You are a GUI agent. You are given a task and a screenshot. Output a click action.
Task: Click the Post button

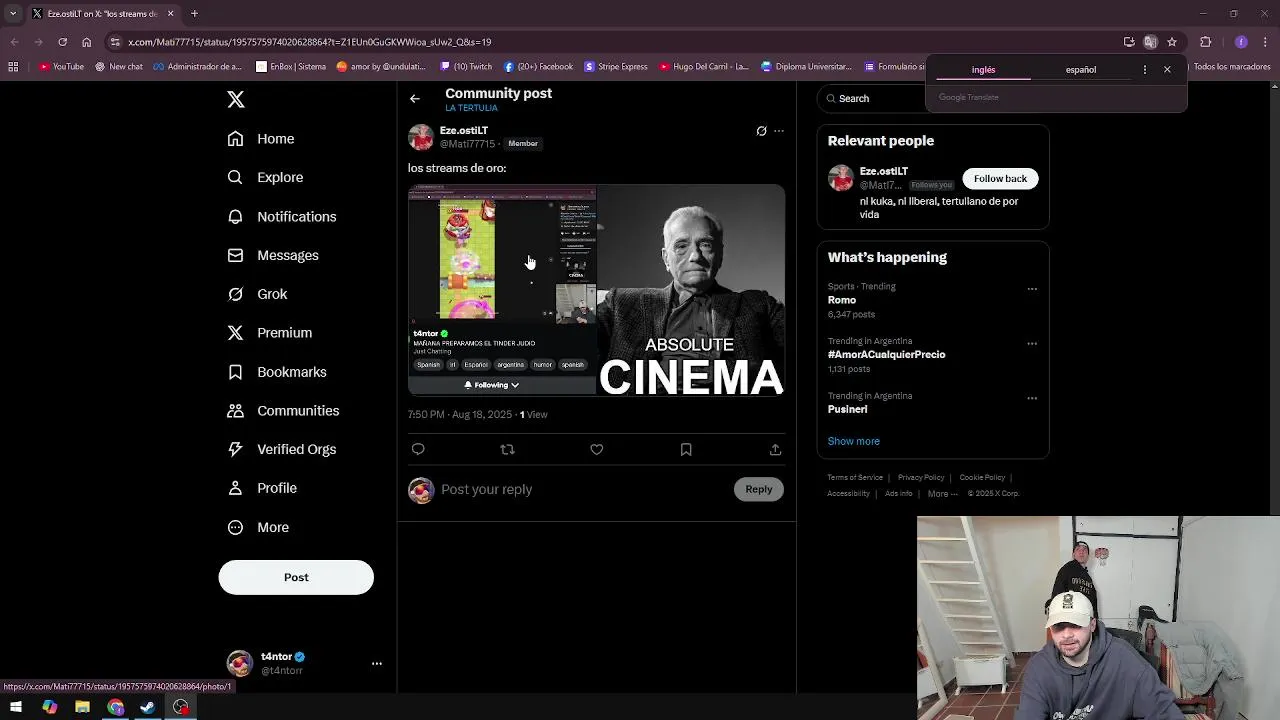tap(296, 577)
